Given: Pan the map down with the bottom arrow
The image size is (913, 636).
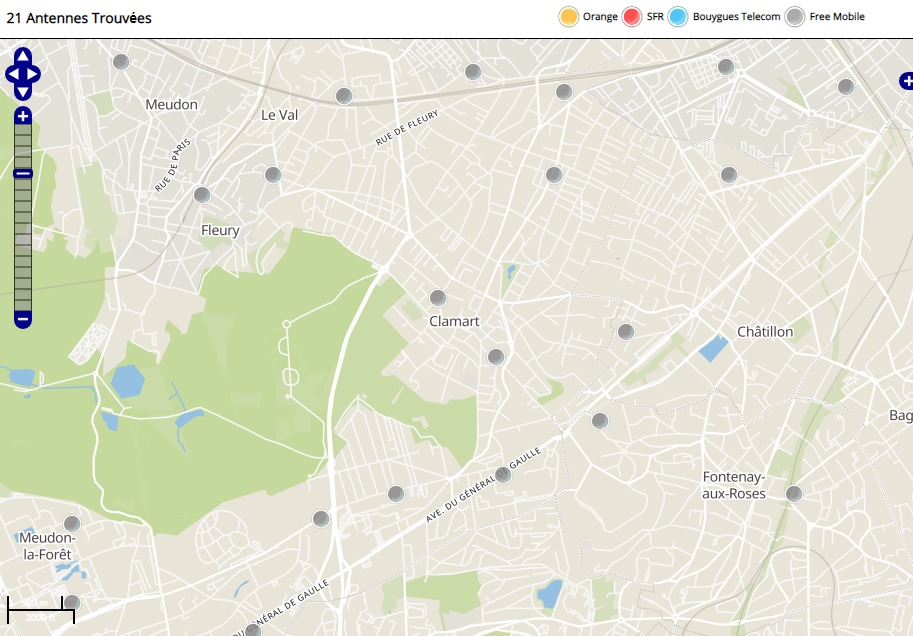Looking at the screenshot, I should pyautogui.click(x=23, y=93).
